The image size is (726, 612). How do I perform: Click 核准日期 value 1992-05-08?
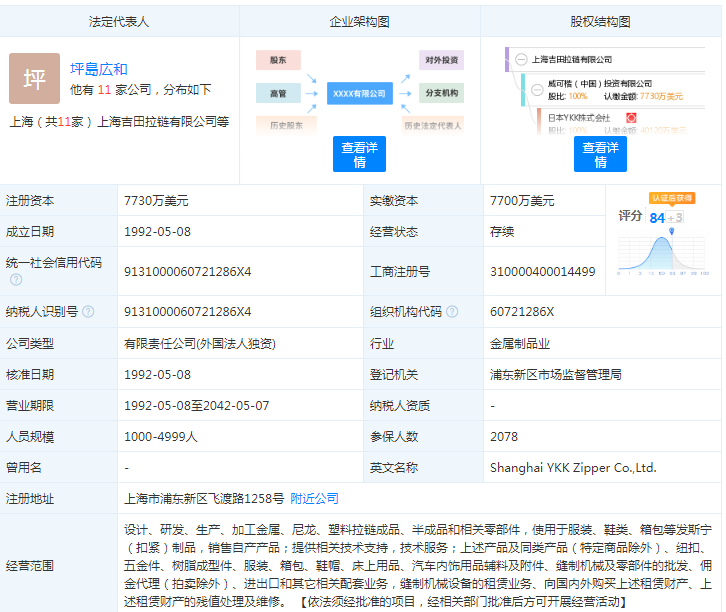157,375
